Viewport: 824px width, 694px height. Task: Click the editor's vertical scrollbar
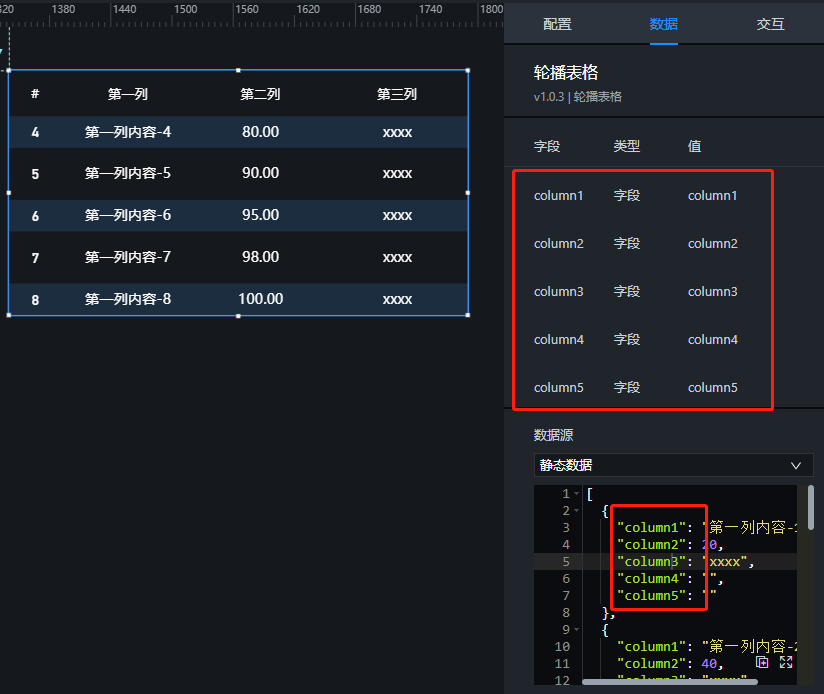[x=810, y=510]
